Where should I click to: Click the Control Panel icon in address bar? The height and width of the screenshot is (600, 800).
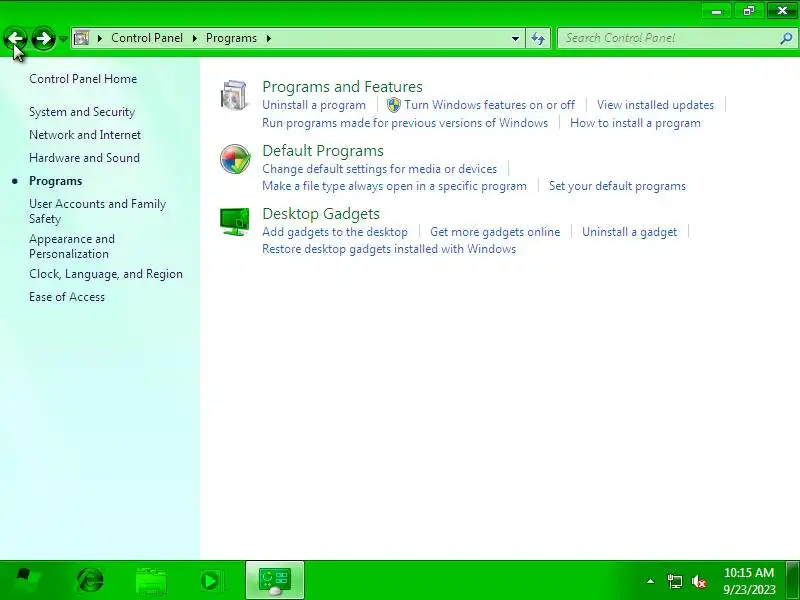(81, 38)
